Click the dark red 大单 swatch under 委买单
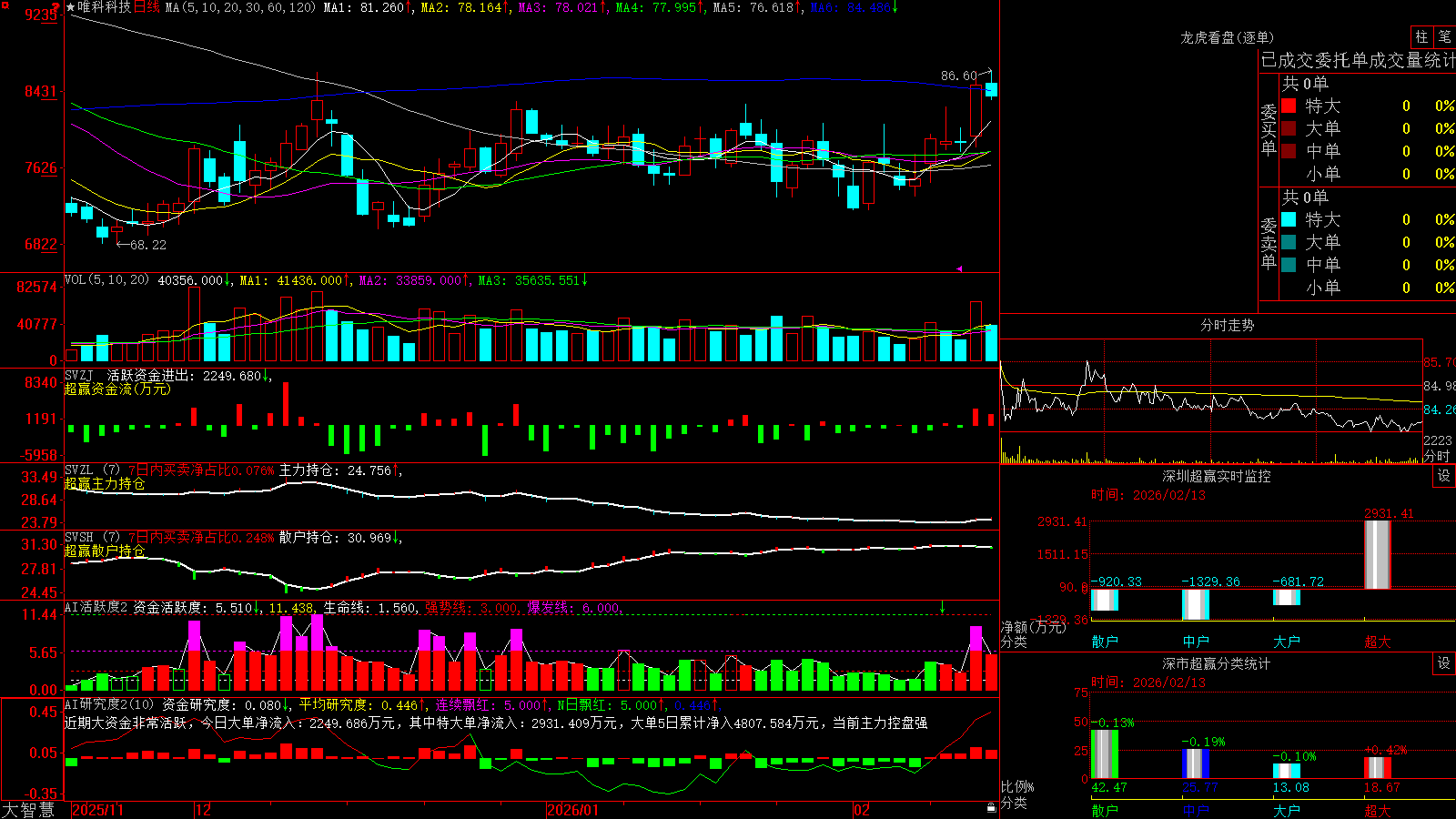1456x819 pixels. pyautogui.click(x=1289, y=128)
